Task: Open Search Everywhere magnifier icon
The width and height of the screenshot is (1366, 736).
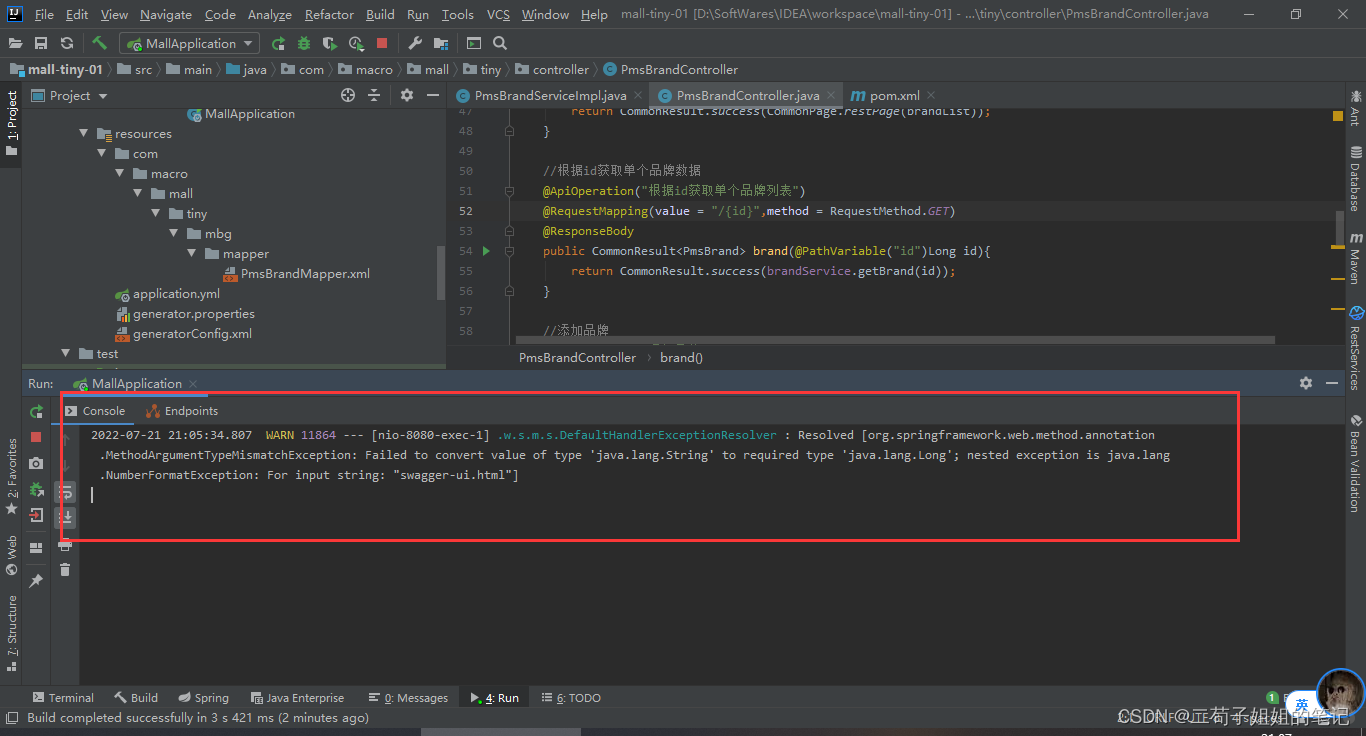Action: 500,43
